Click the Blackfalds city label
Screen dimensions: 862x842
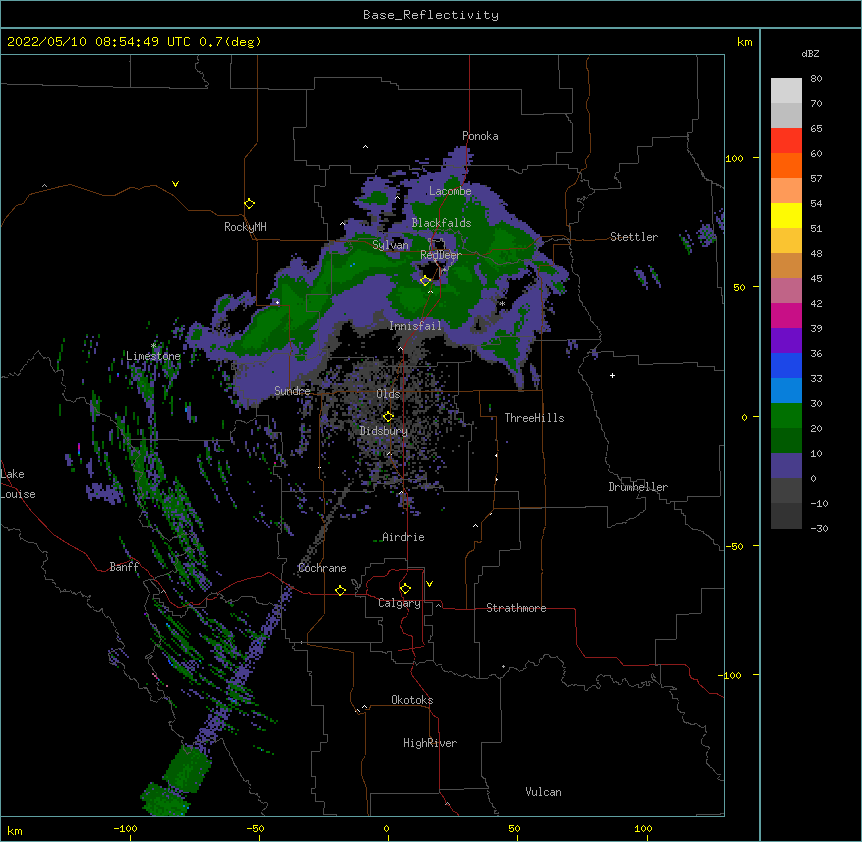pos(441,223)
